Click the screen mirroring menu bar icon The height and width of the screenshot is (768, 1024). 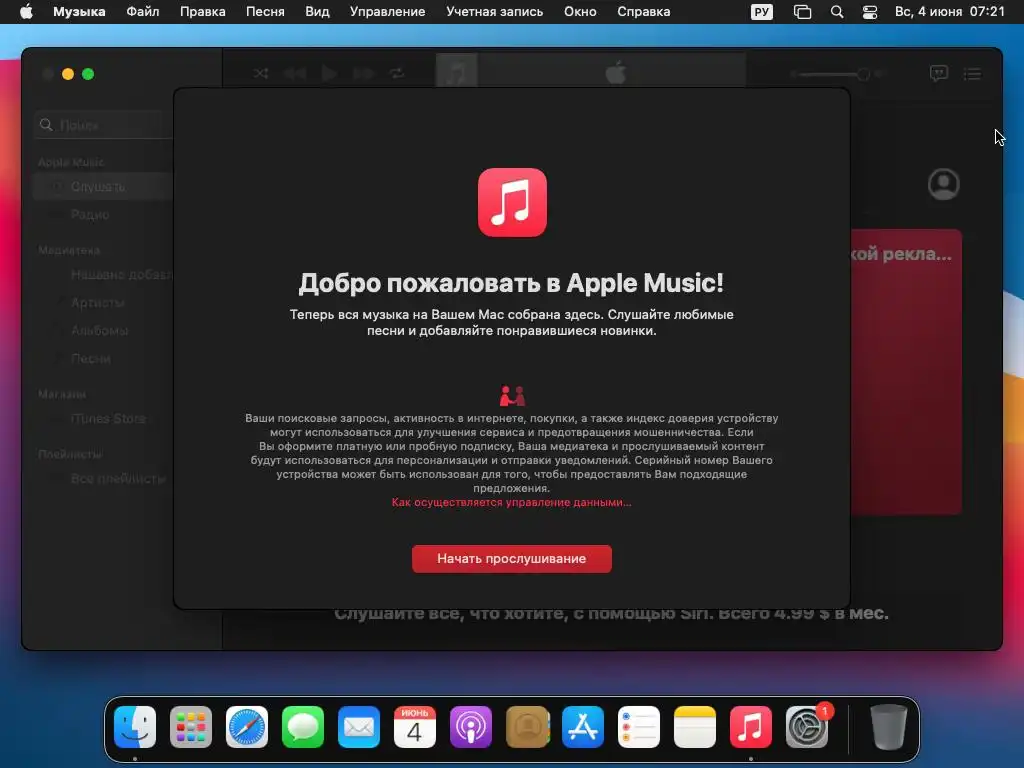tap(802, 12)
